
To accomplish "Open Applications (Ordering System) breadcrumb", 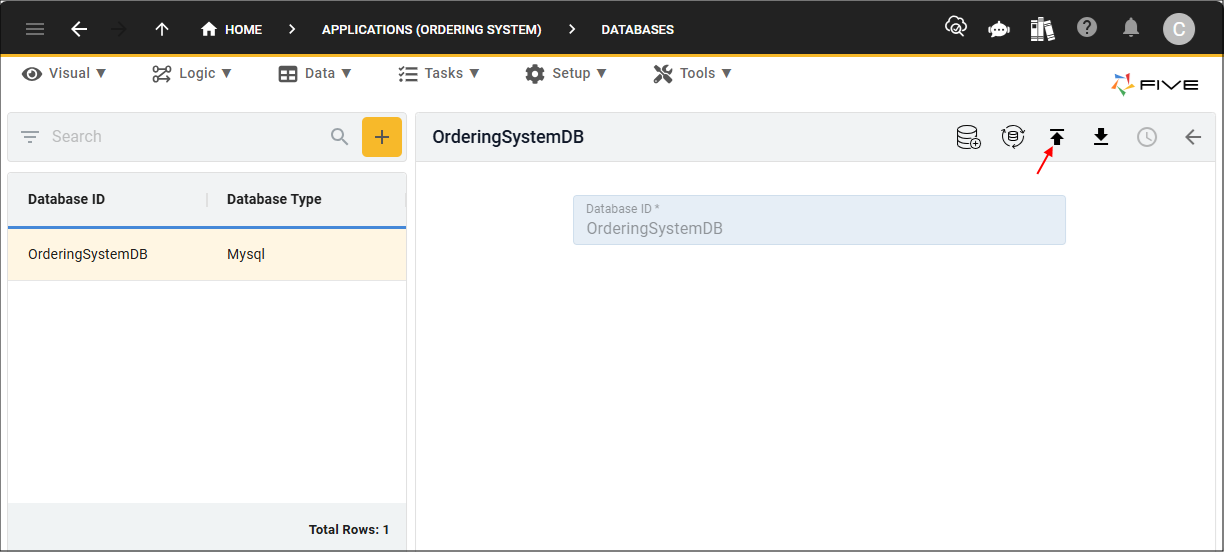I will point(432,30).
